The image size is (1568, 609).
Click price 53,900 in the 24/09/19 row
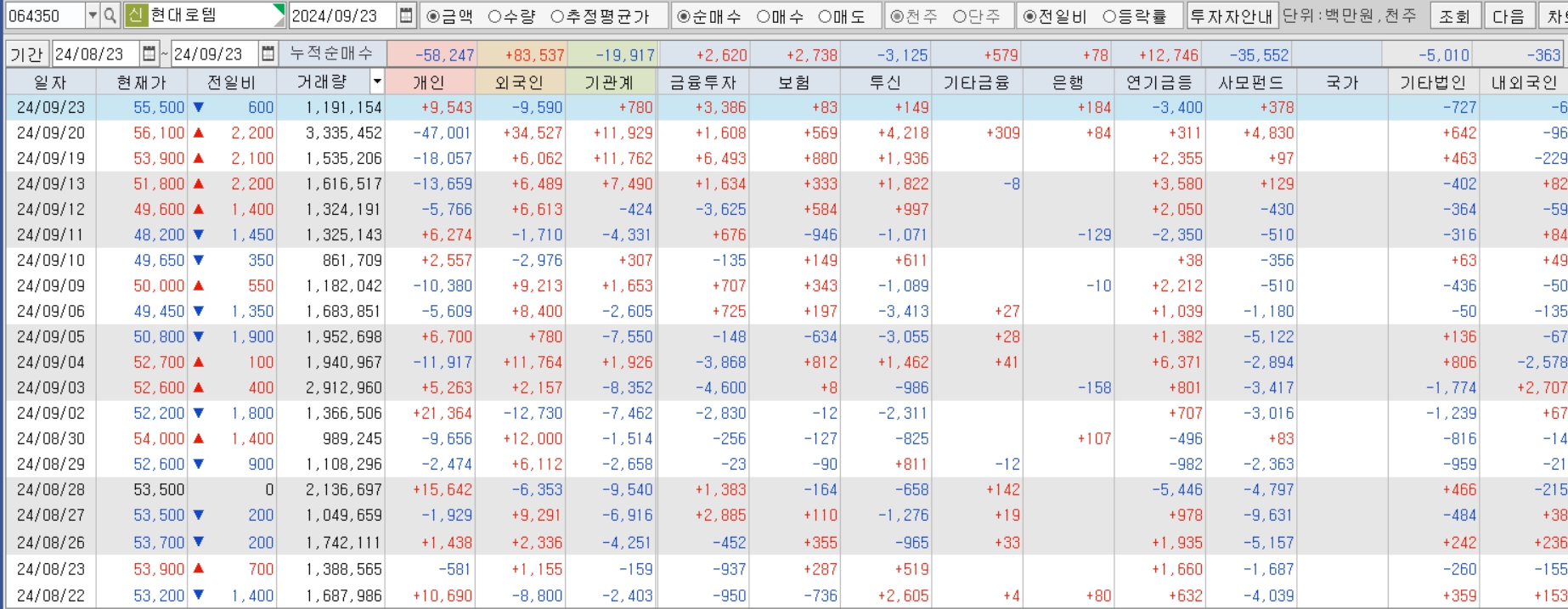(159, 159)
